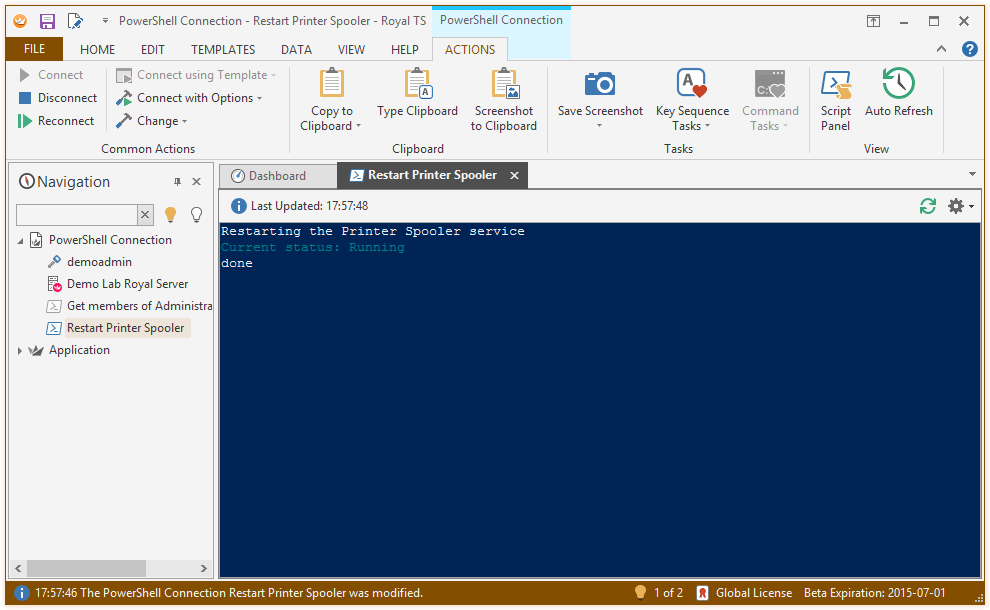Viewport: 990px width, 610px height.
Task: Click the Navigation search field
Action: (x=76, y=215)
